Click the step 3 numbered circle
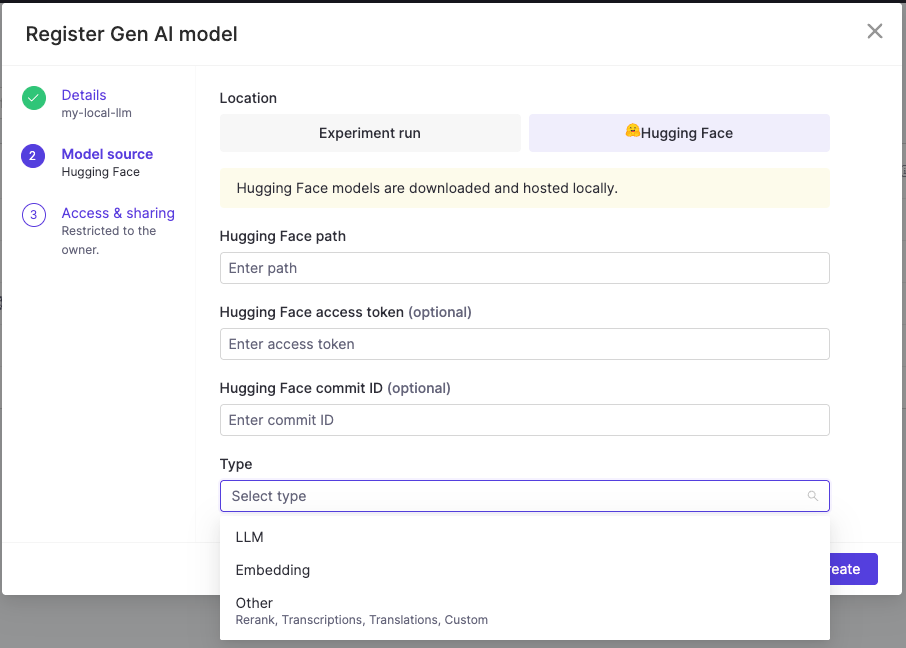The width and height of the screenshot is (906, 648). coord(33,216)
